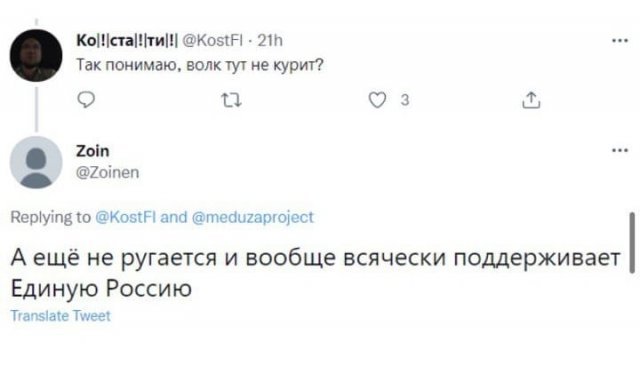Click Zoin's reply text about Единую Россию
Screen dimensions: 640x366
point(316,273)
